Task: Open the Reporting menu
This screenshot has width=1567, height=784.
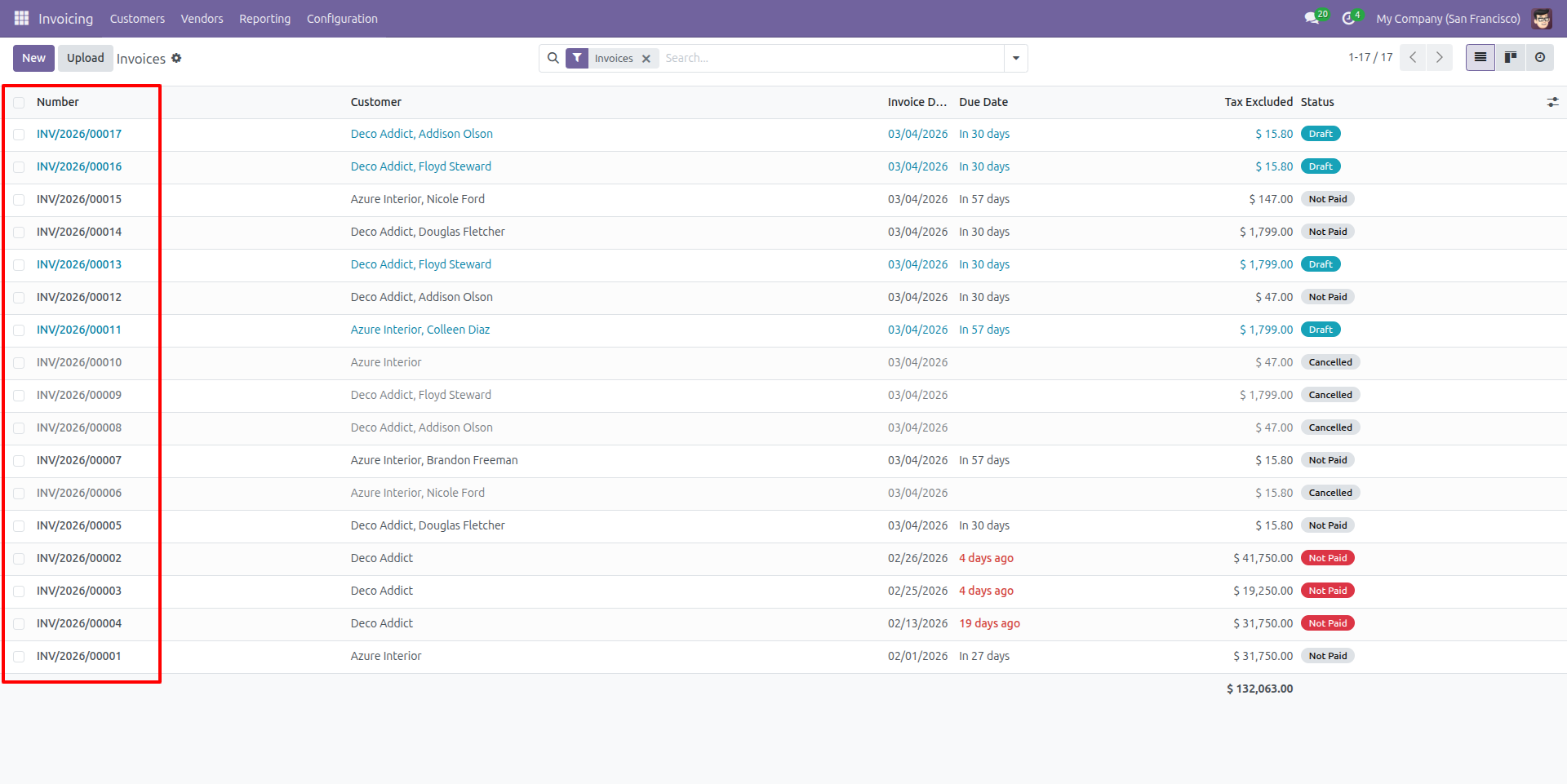Action: 264,18
